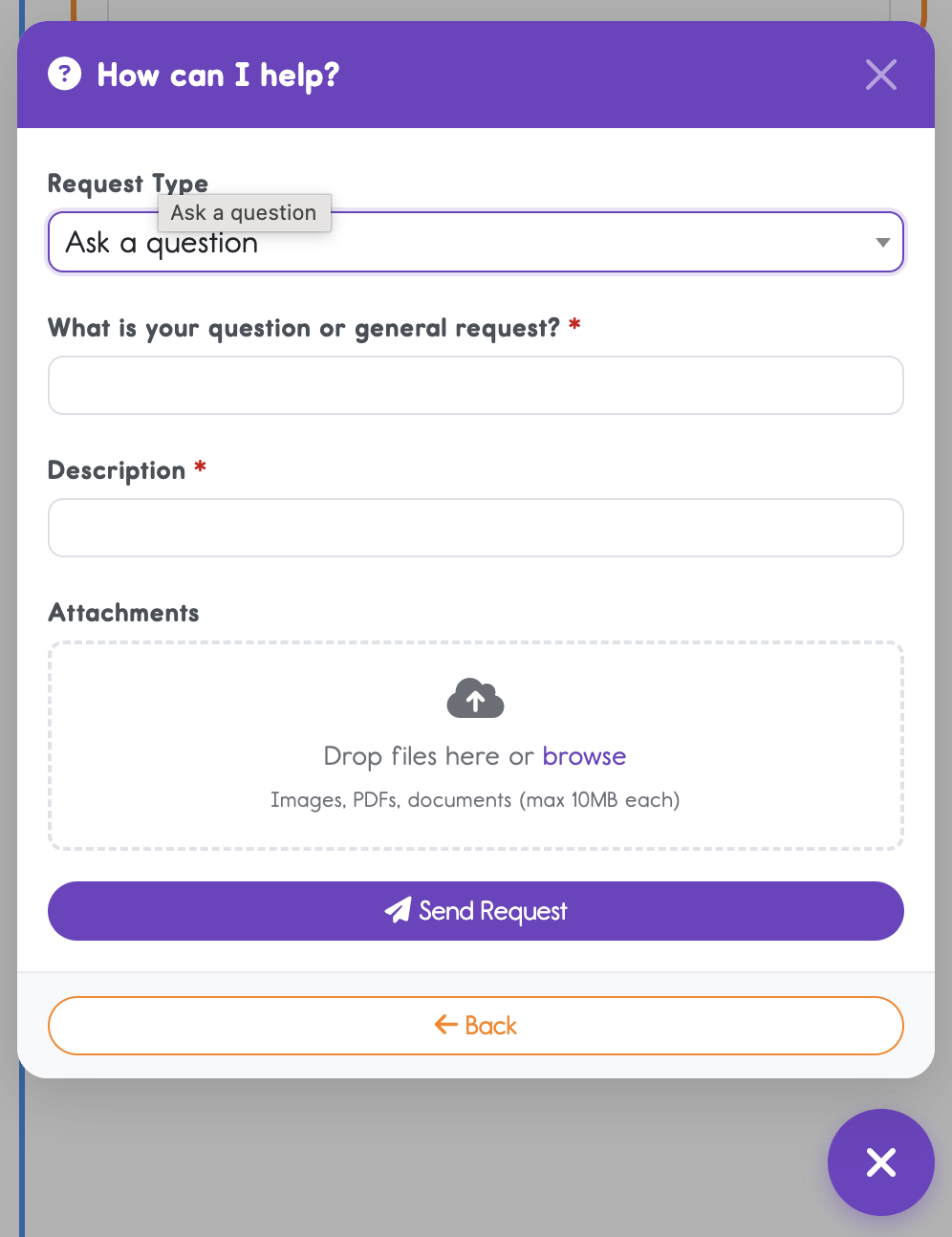
Task: Click the left arrow icon inside the Back button
Action: [x=444, y=1025]
